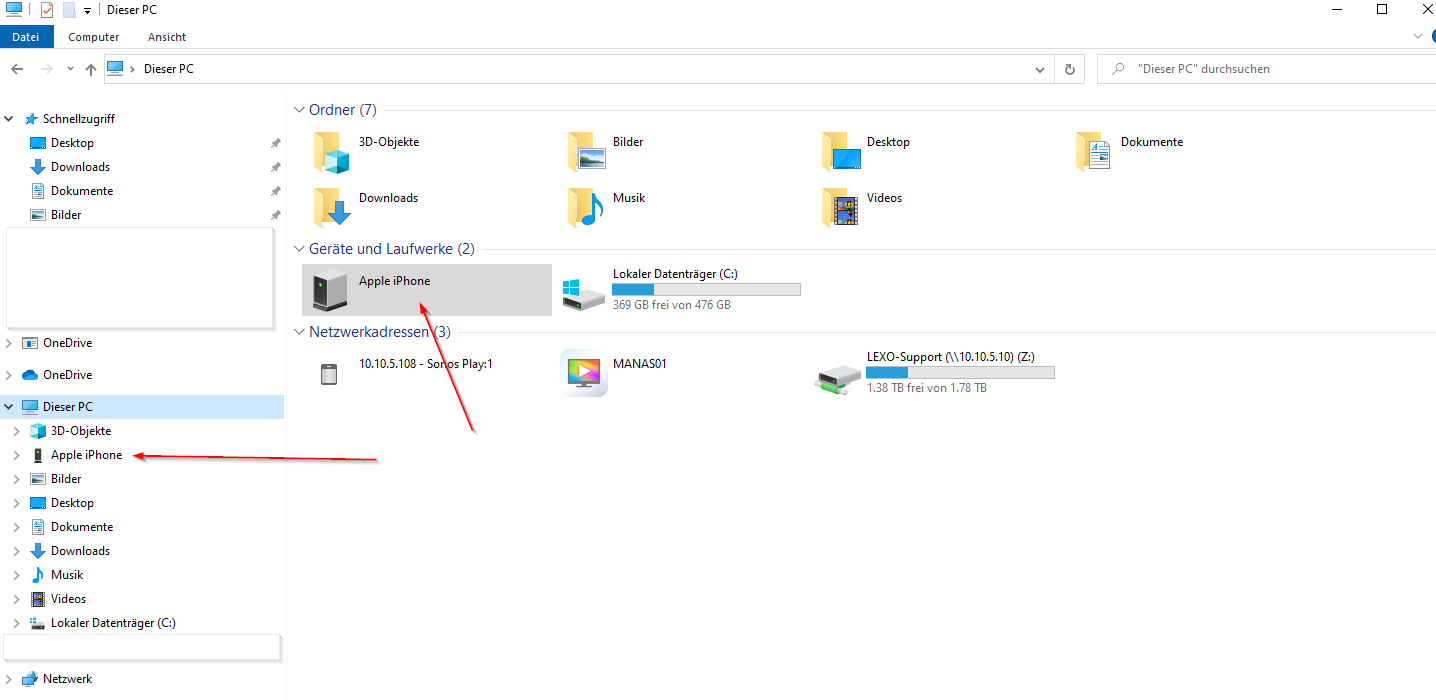Screen dimensions: 1436x700
Task: Refresh the Dieser PC view
Action: [1070, 69]
